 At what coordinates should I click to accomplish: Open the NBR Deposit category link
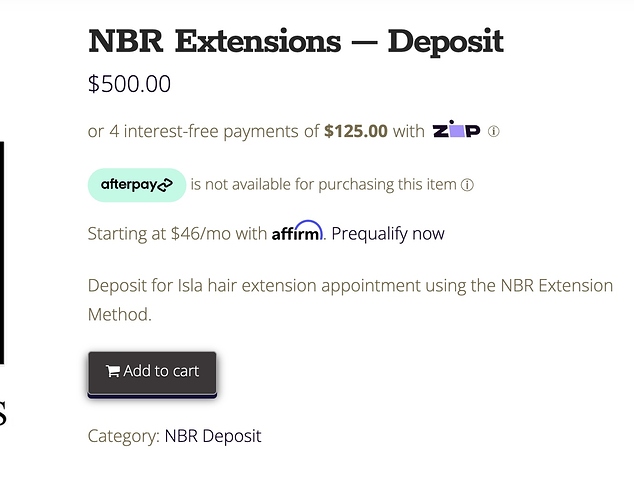pos(213,436)
